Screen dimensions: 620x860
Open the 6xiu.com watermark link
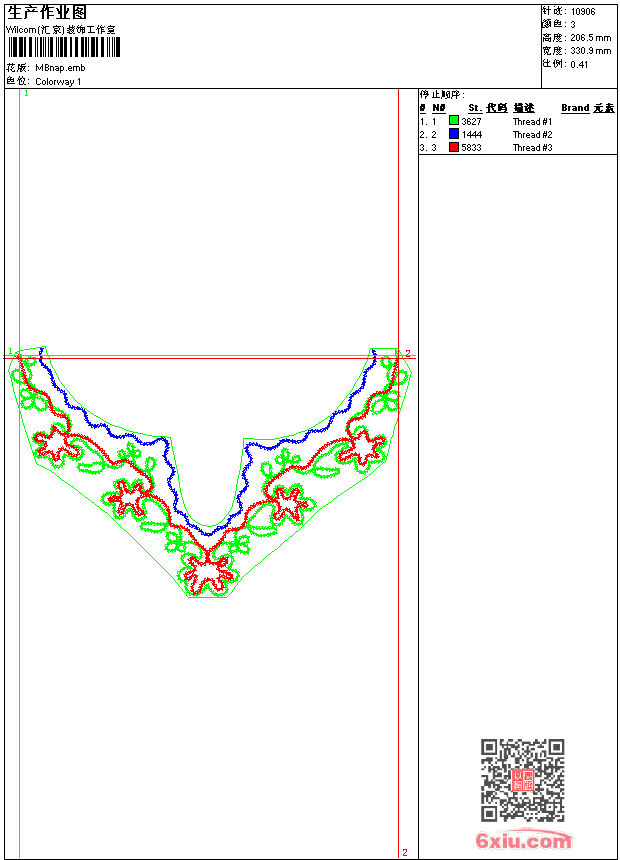[x=524, y=840]
